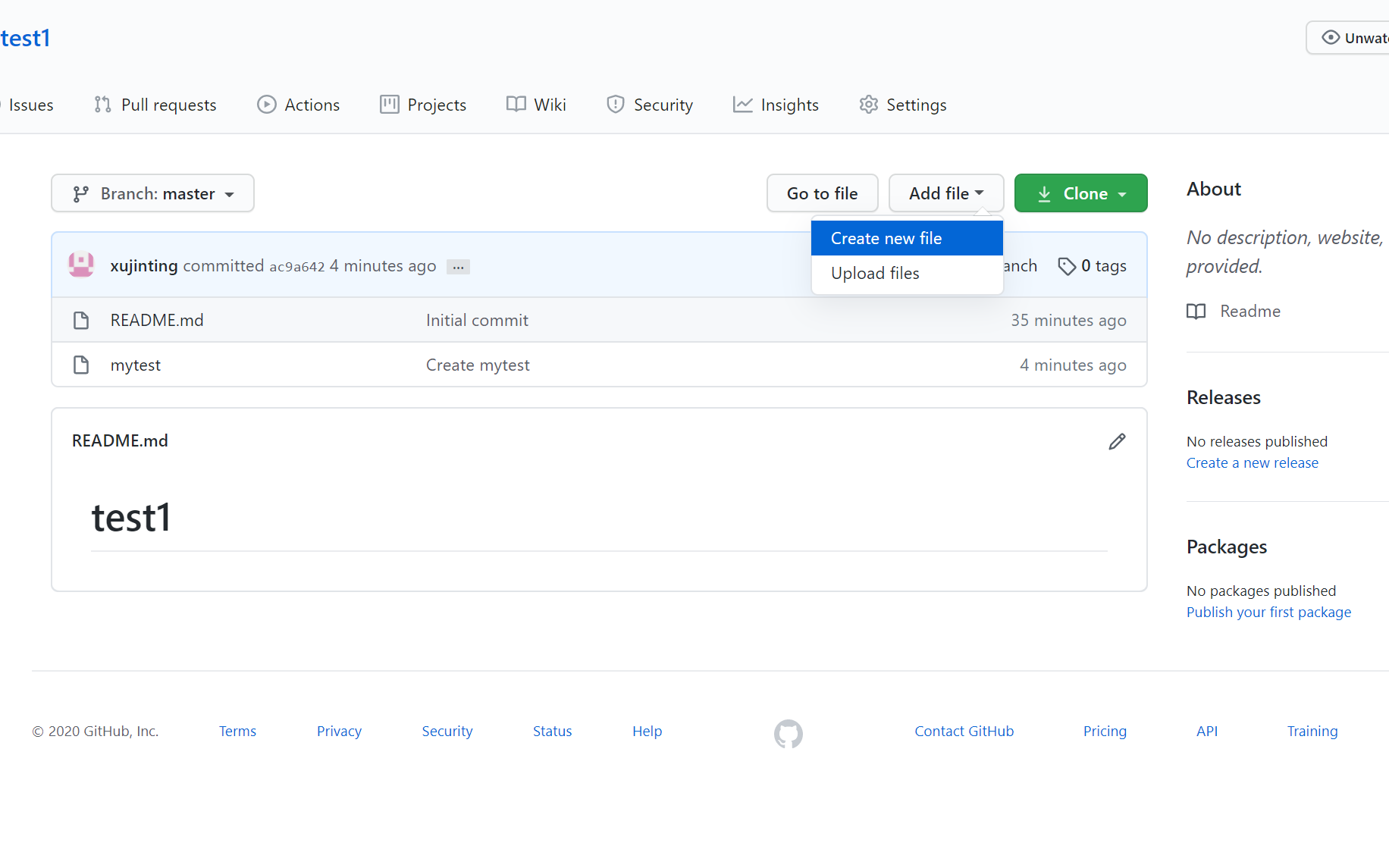Open the Insights tab
This screenshot has height=868, width=1389.
(776, 105)
